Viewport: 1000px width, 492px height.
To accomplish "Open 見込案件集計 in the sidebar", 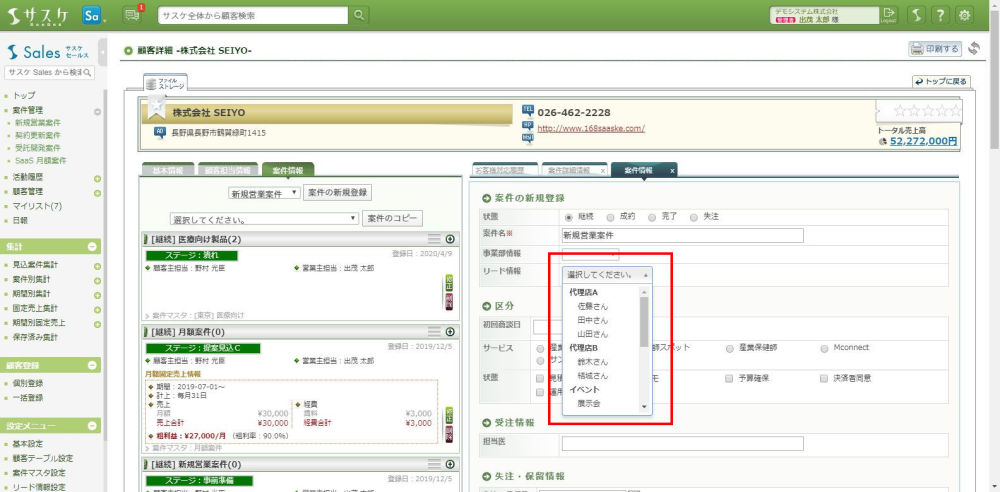I will 36,265.
